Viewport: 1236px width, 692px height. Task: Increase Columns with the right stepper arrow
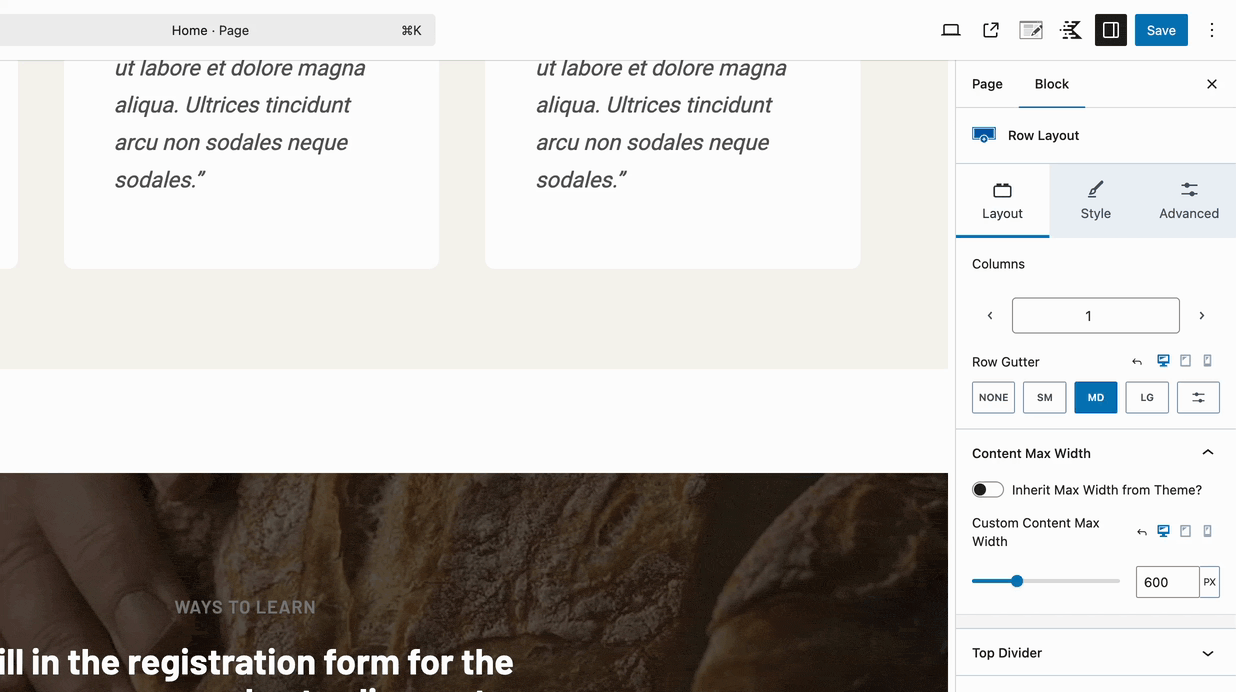click(x=1201, y=315)
